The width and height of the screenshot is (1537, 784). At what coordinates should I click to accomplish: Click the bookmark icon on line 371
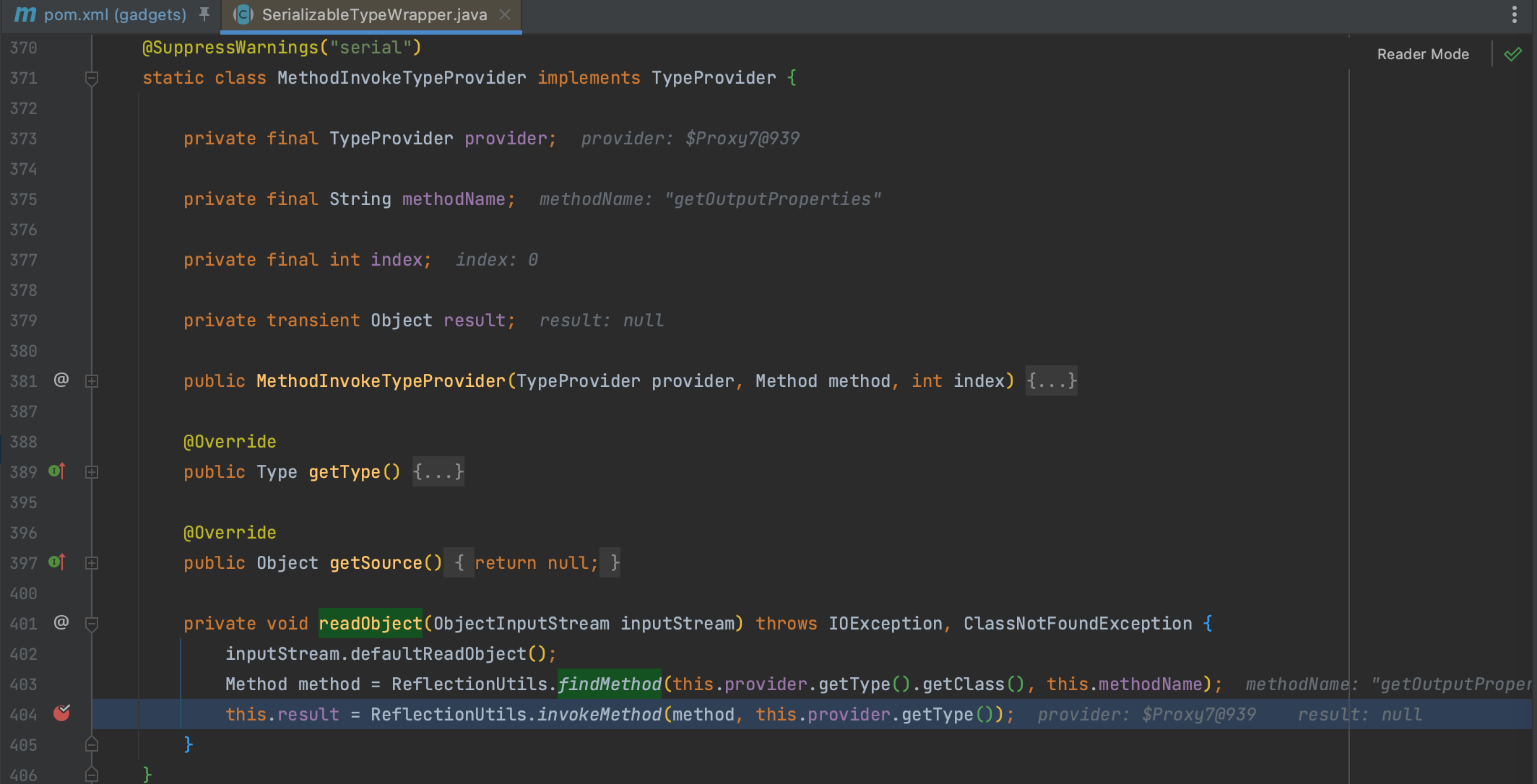click(x=91, y=77)
